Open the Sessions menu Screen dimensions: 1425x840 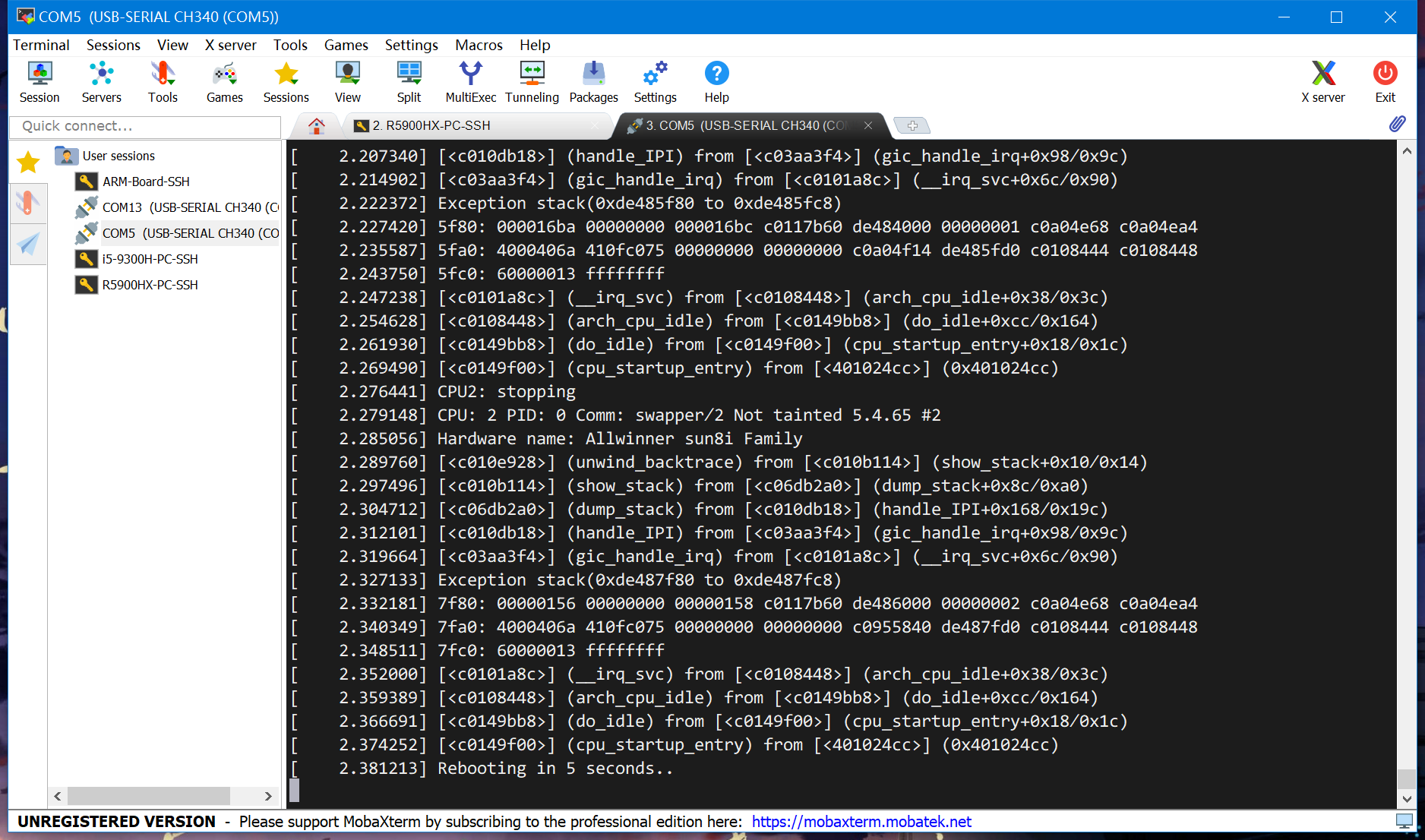coord(113,45)
